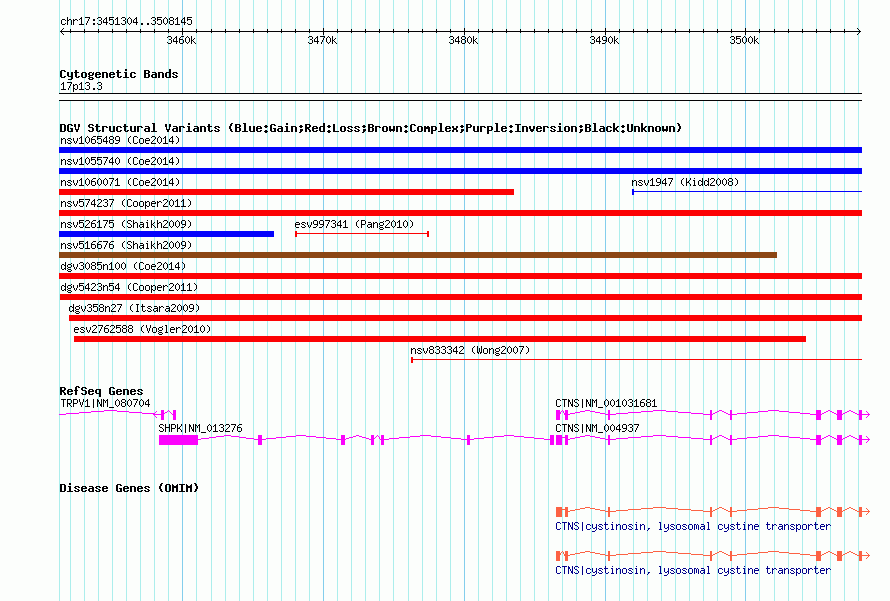Click the CTNS|NM_001031681 transcript label

click(606, 404)
